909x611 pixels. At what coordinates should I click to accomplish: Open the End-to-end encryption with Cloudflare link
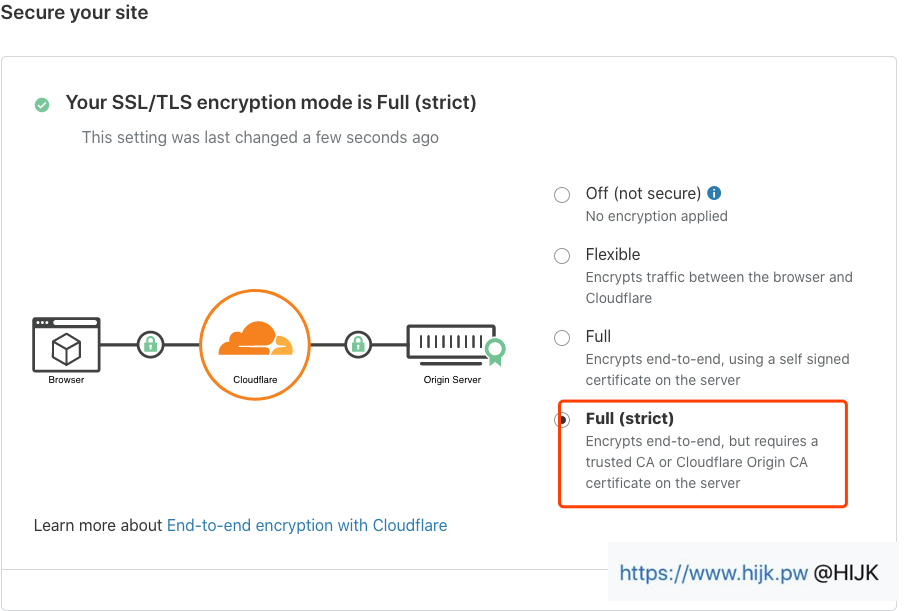coord(307,525)
